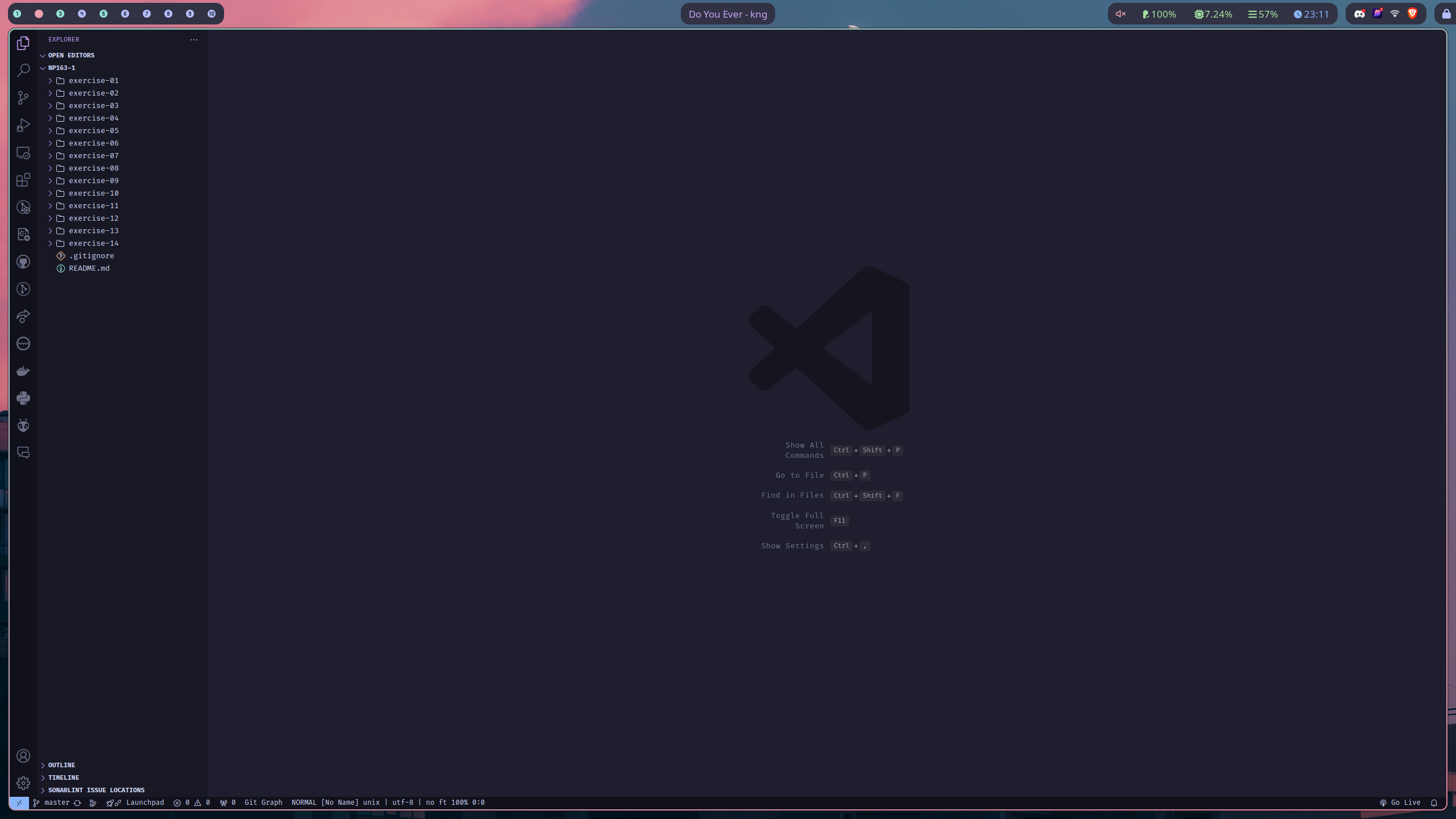Open the Run and Debug view

(23, 125)
